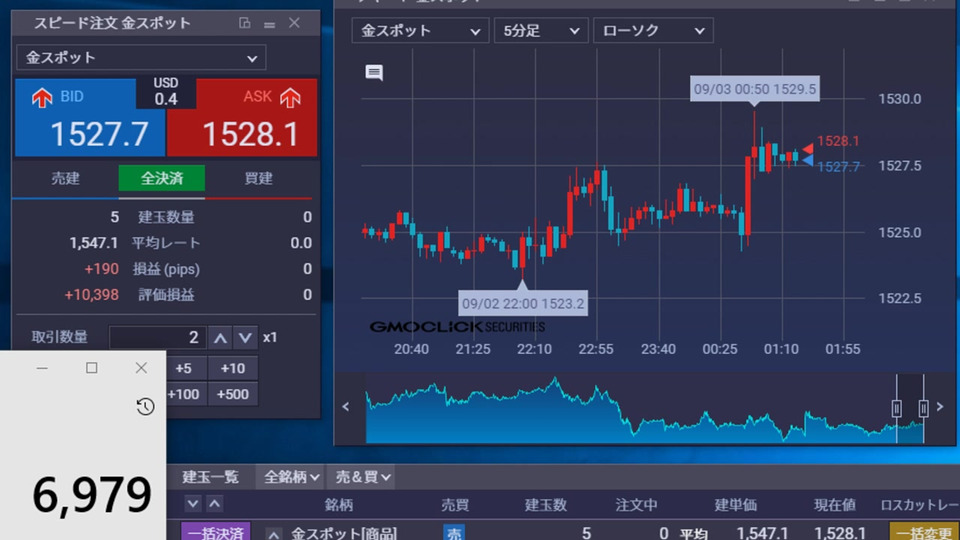The width and height of the screenshot is (960, 540).
Task: Click the +190 pips profit value
Action: (101, 269)
